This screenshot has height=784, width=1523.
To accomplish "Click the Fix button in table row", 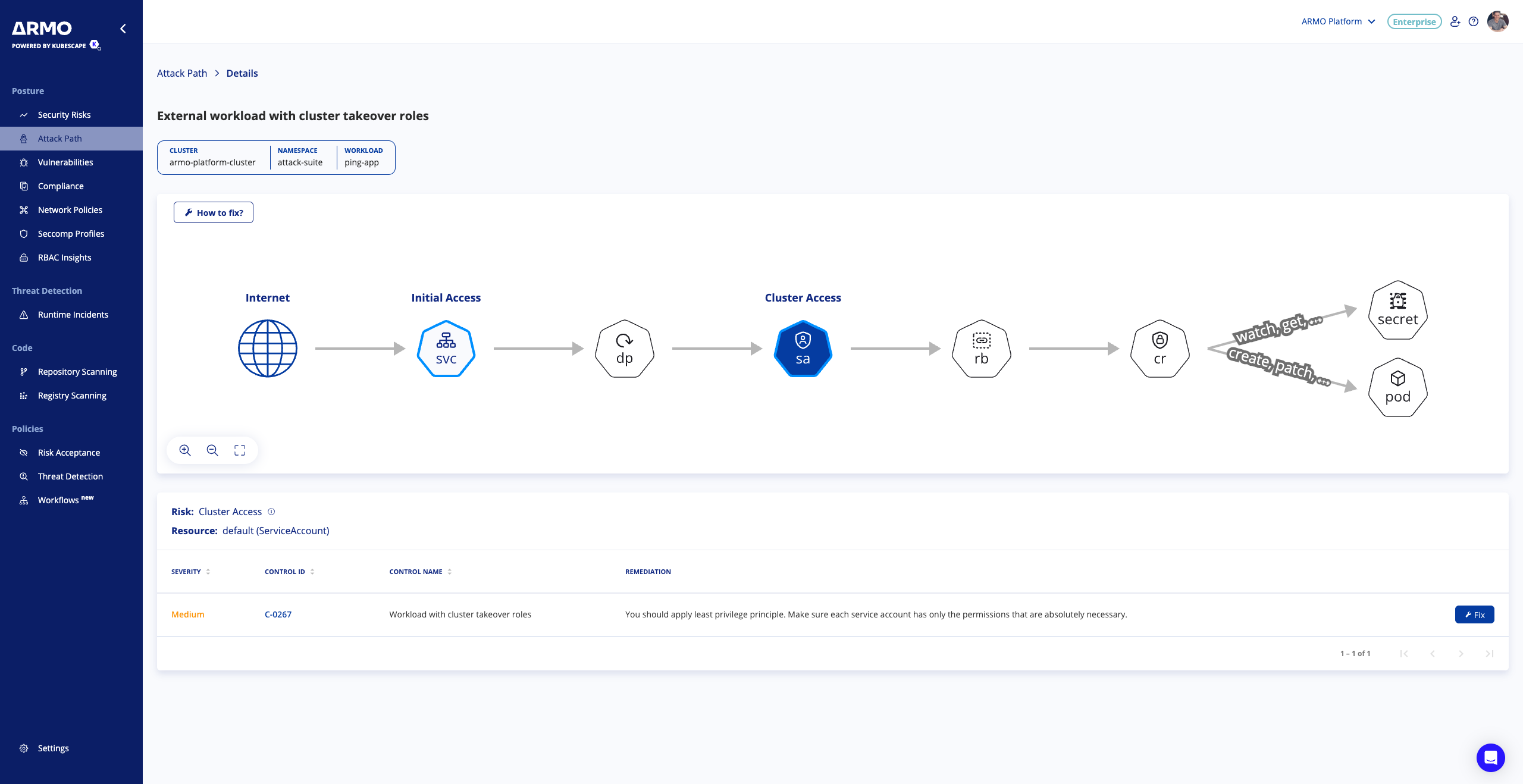I will point(1474,614).
